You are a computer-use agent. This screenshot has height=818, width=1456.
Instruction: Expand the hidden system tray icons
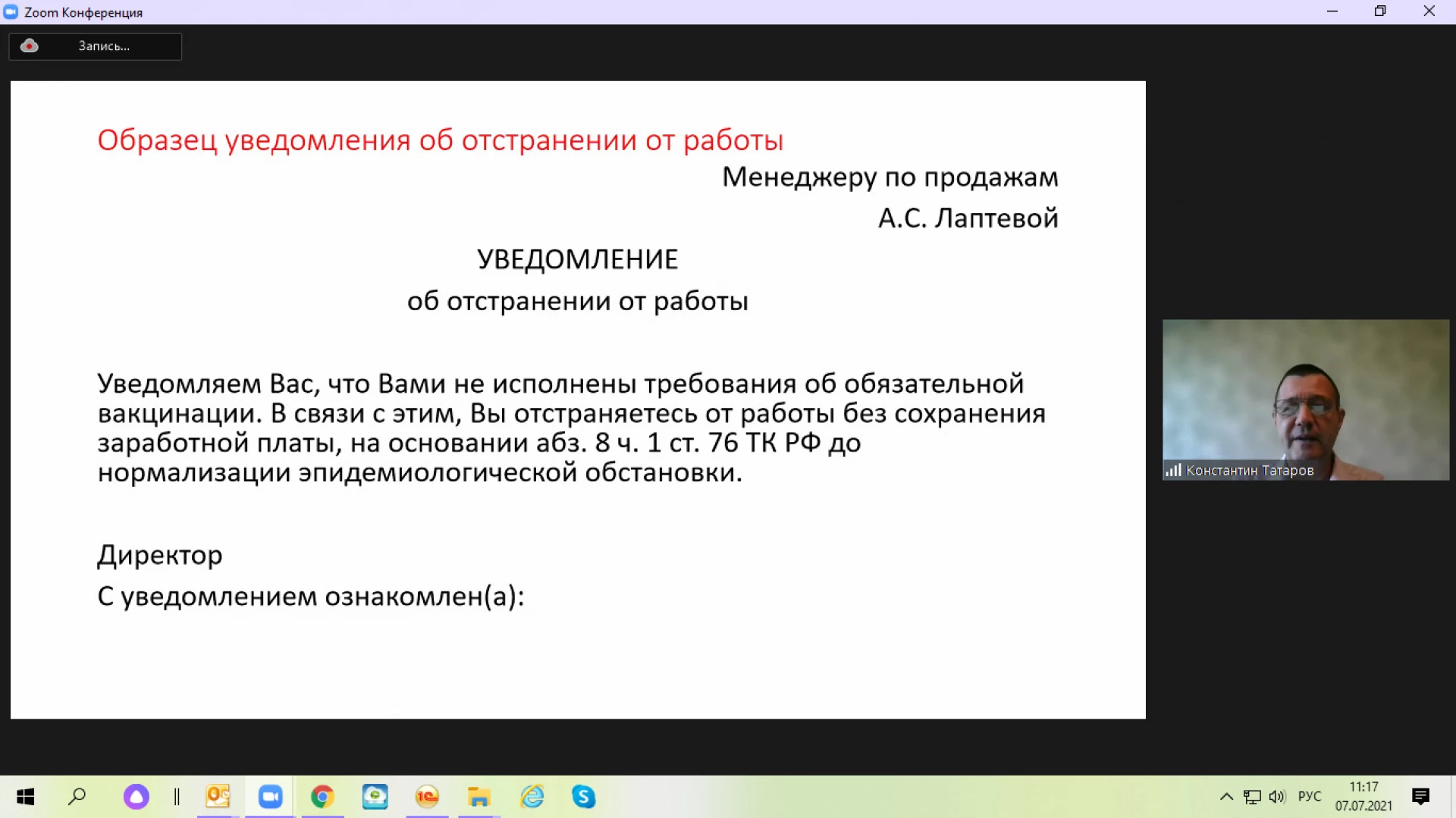pos(1226,797)
